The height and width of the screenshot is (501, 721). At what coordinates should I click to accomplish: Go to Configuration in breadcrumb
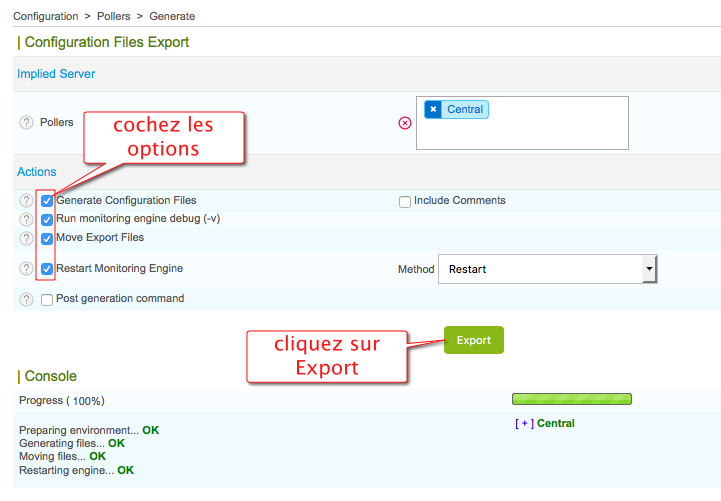point(45,16)
